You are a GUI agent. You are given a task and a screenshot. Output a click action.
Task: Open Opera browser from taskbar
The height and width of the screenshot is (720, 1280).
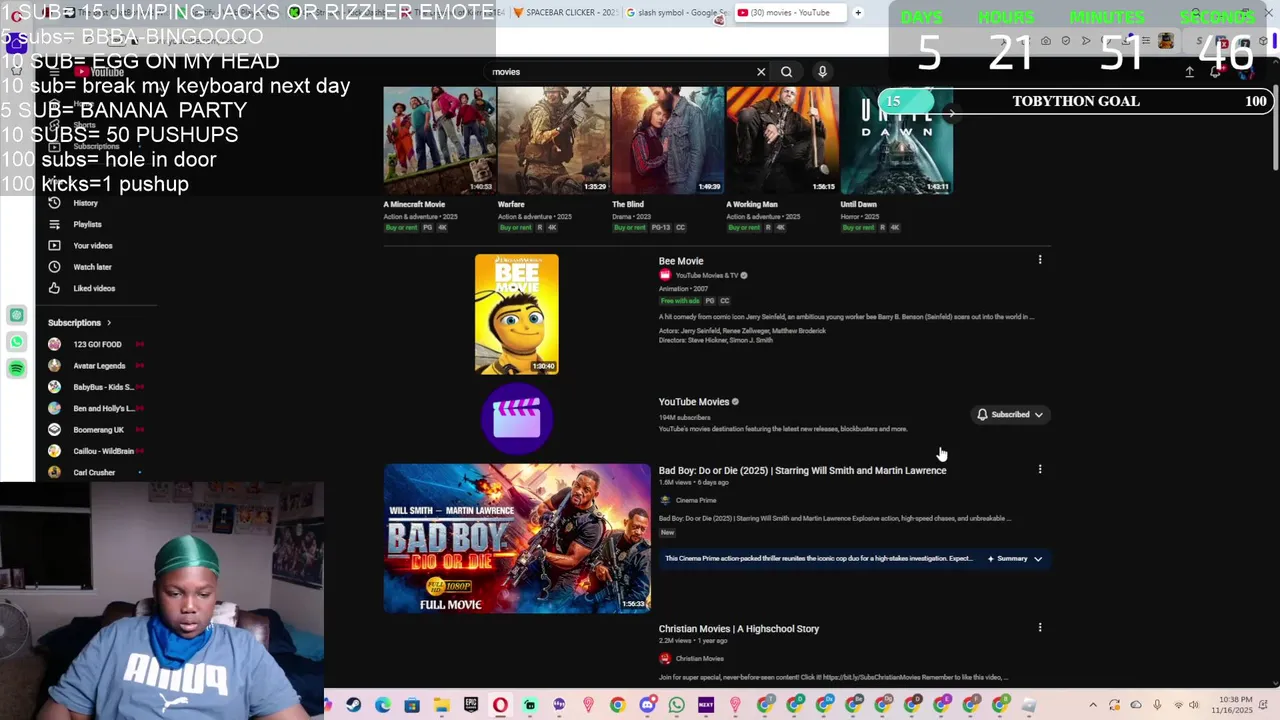[500, 705]
